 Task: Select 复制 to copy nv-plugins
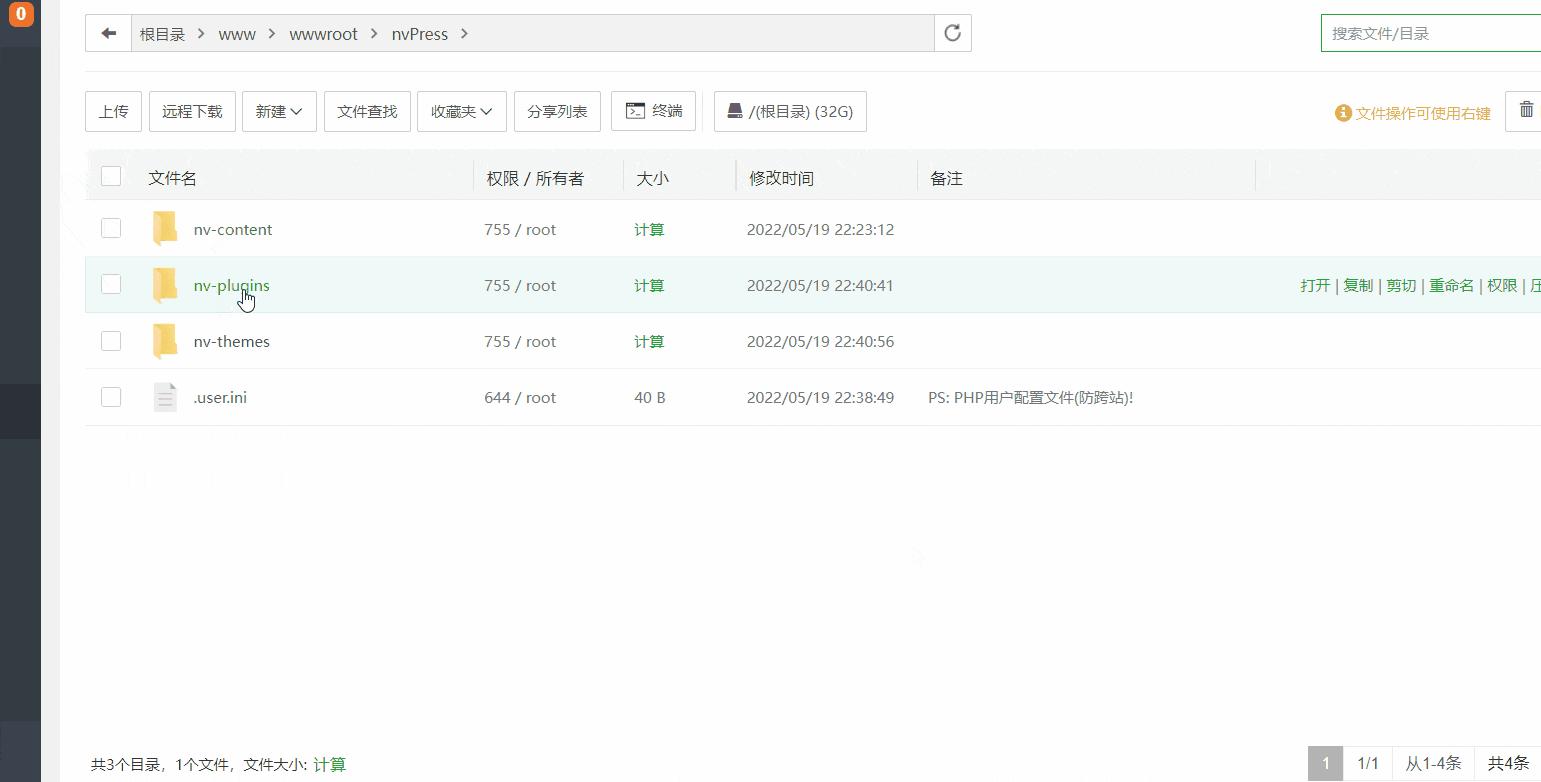click(1358, 284)
